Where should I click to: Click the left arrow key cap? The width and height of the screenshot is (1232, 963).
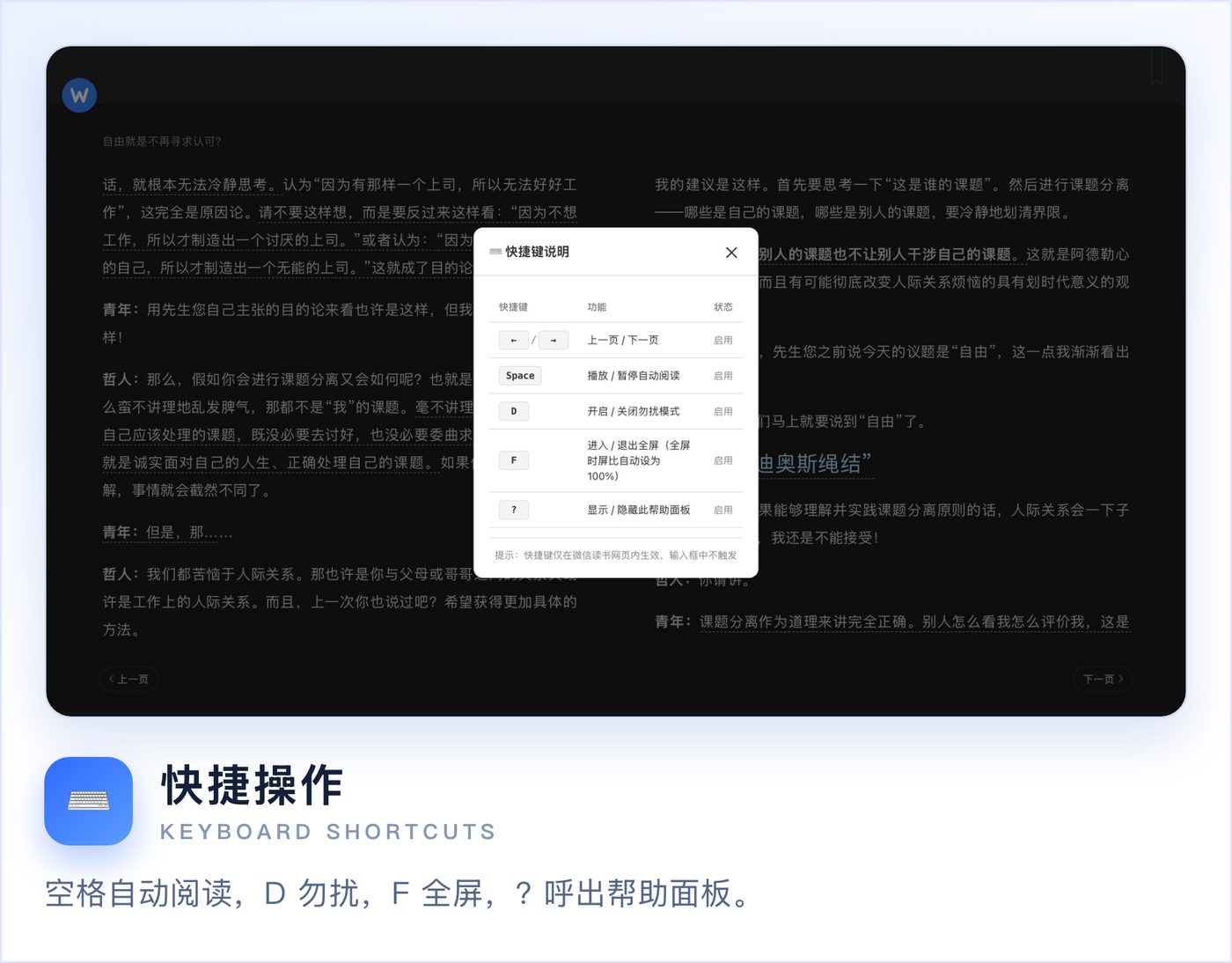pos(514,340)
